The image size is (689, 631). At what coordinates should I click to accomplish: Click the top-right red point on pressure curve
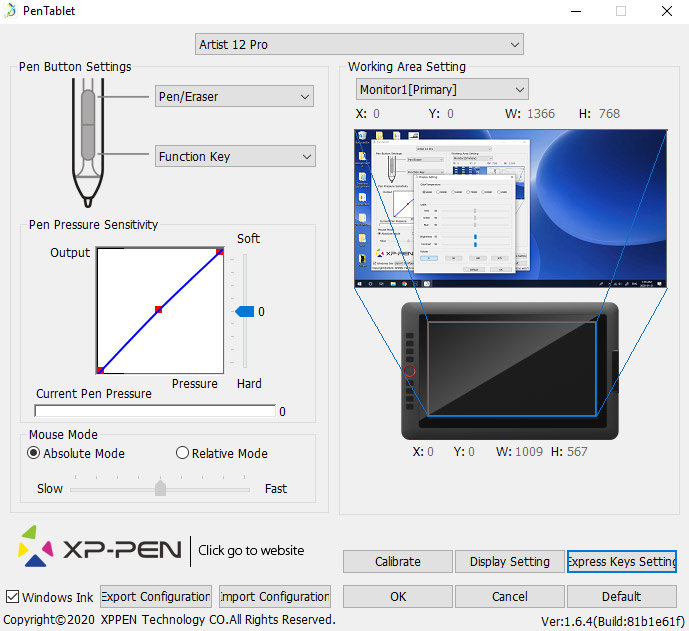pos(220,251)
